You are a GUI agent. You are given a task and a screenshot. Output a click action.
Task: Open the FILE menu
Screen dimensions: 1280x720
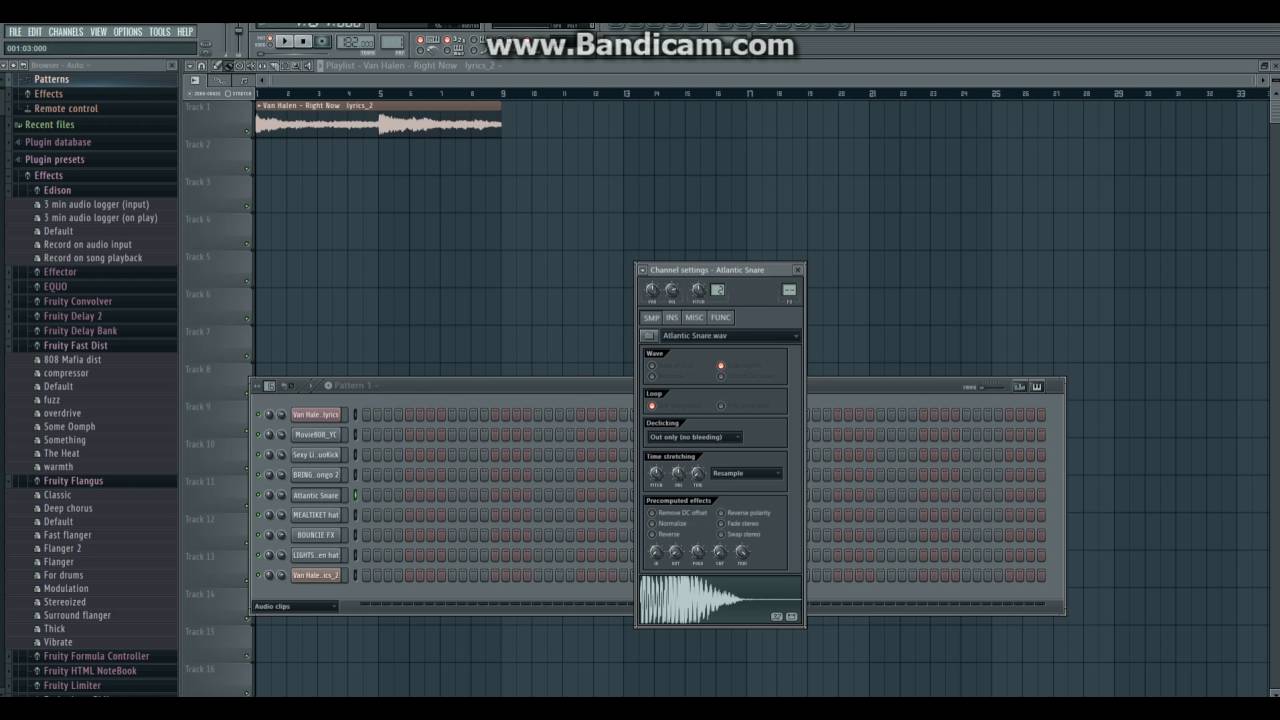coord(15,32)
